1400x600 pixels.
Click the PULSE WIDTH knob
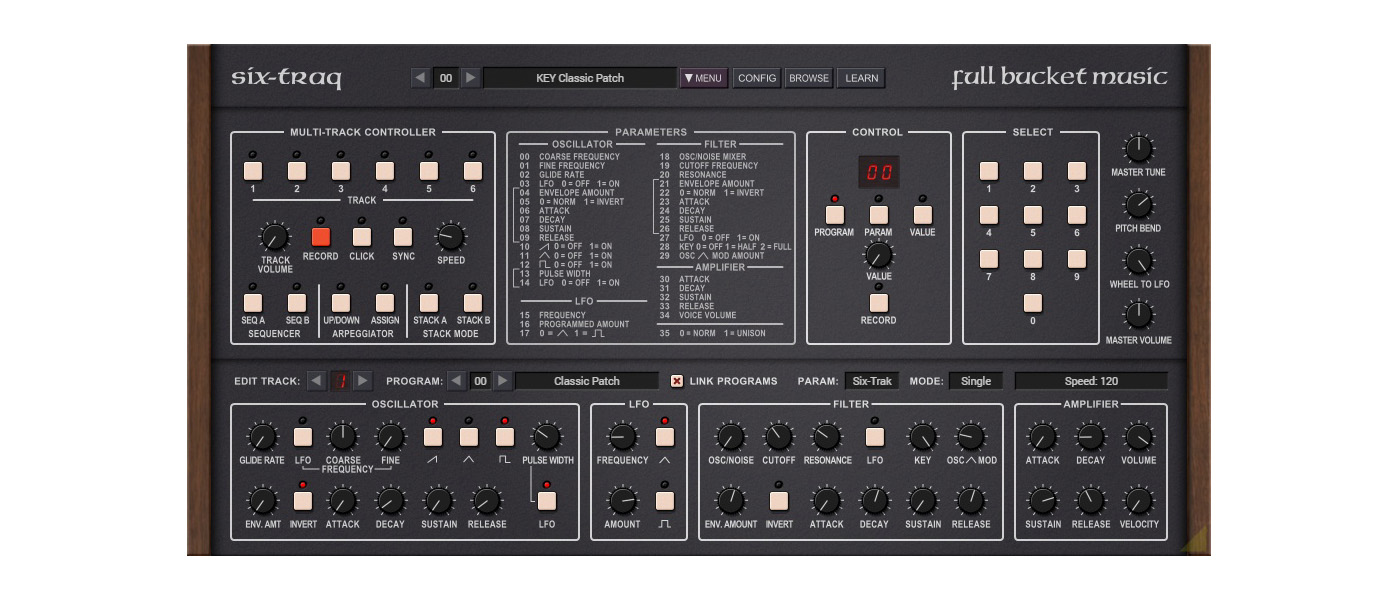coord(547,437)
